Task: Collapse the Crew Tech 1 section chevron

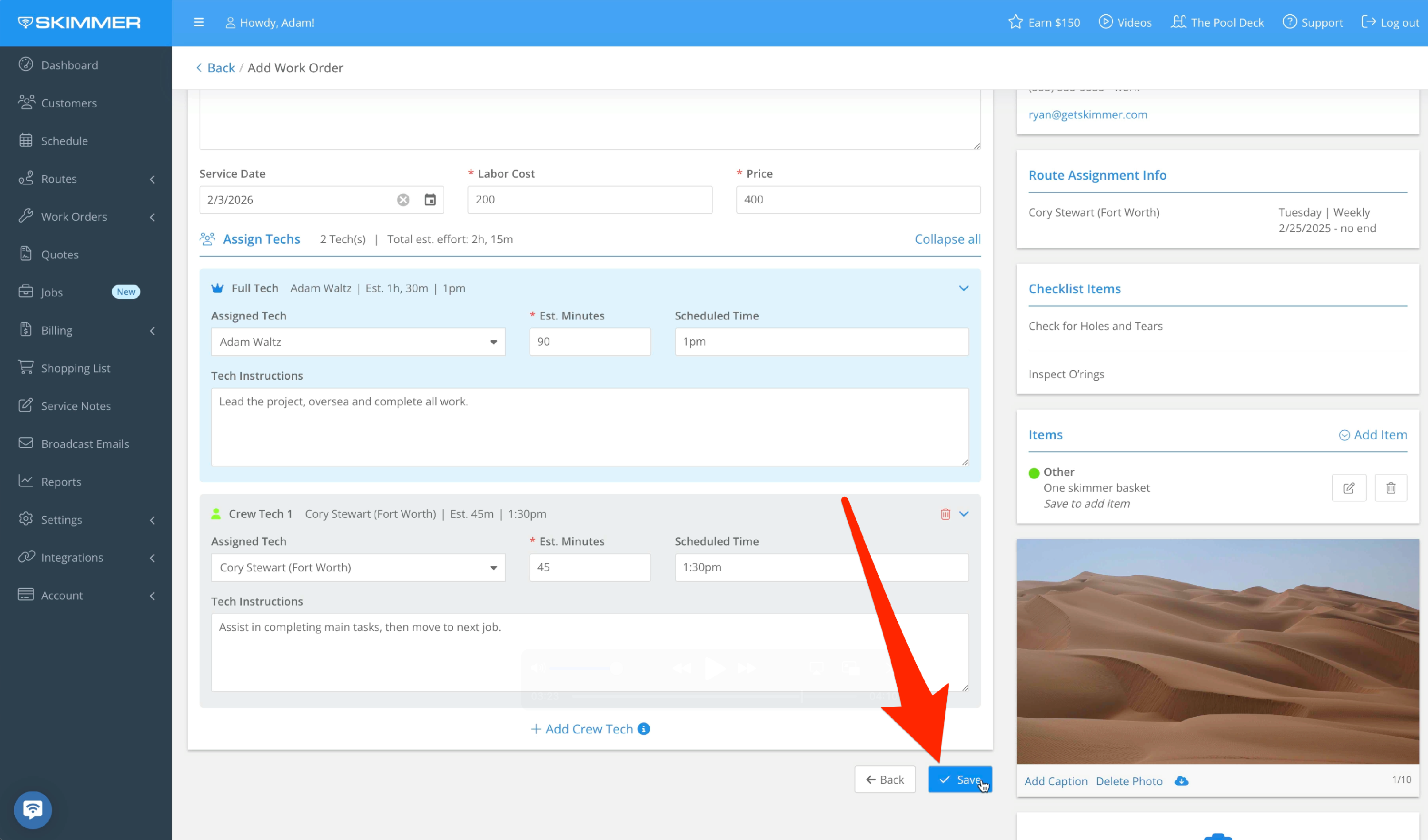Action: click(963, 514)
